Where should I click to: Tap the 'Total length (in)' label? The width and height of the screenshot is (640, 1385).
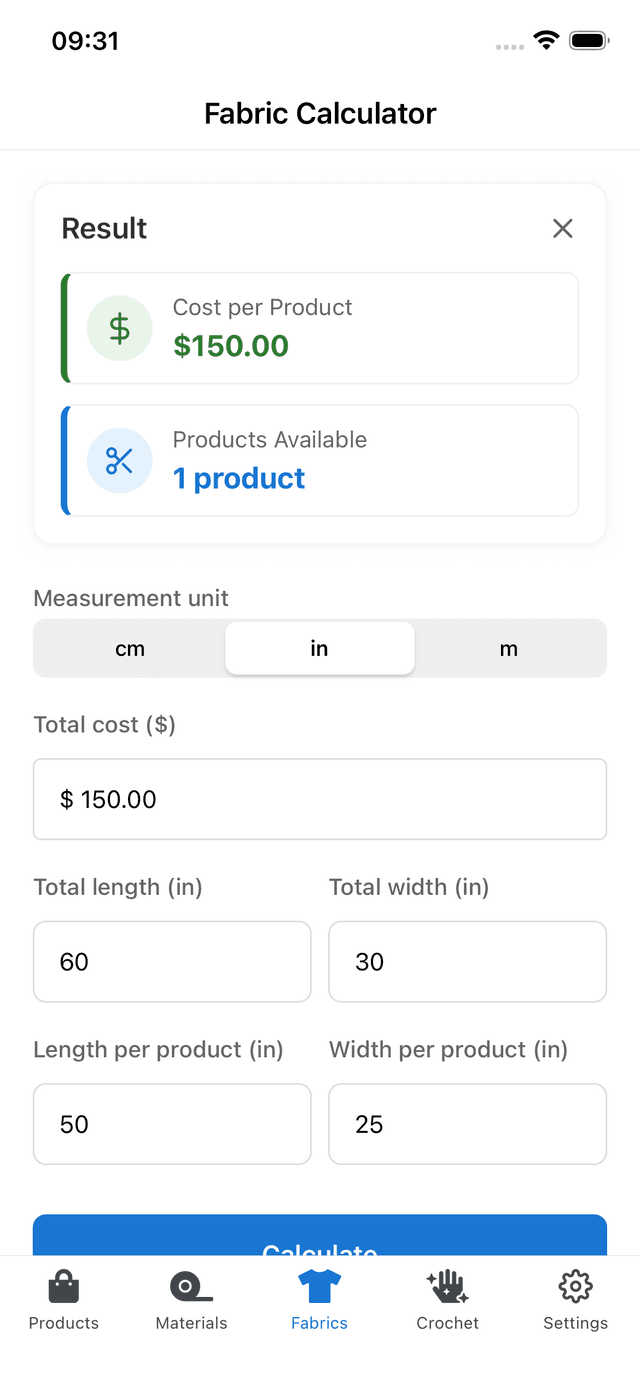pyautogui.click(x=118, y=887)
